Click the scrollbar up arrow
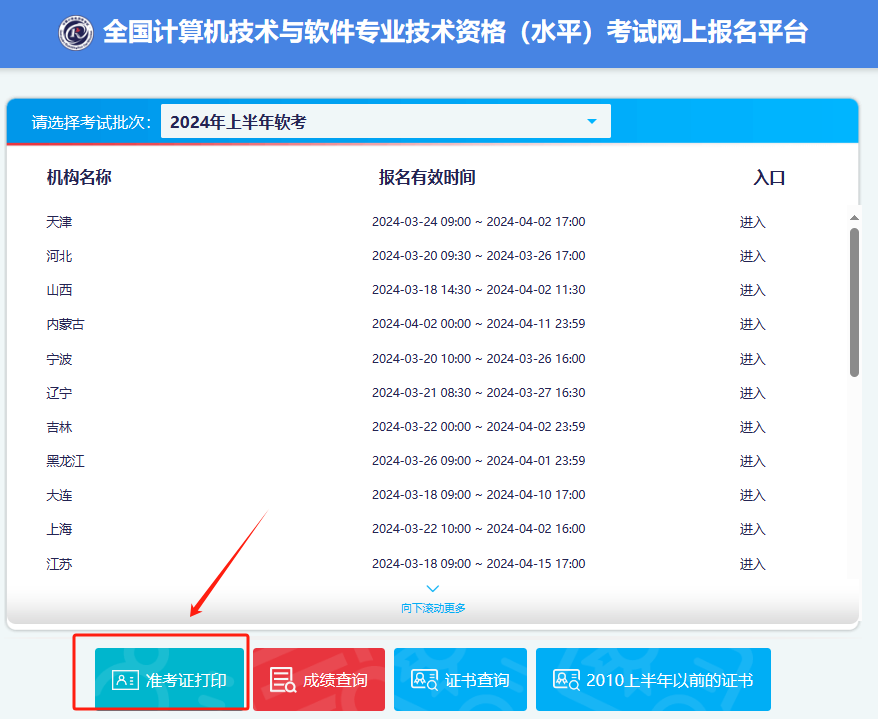 click(x=854, y=215)
